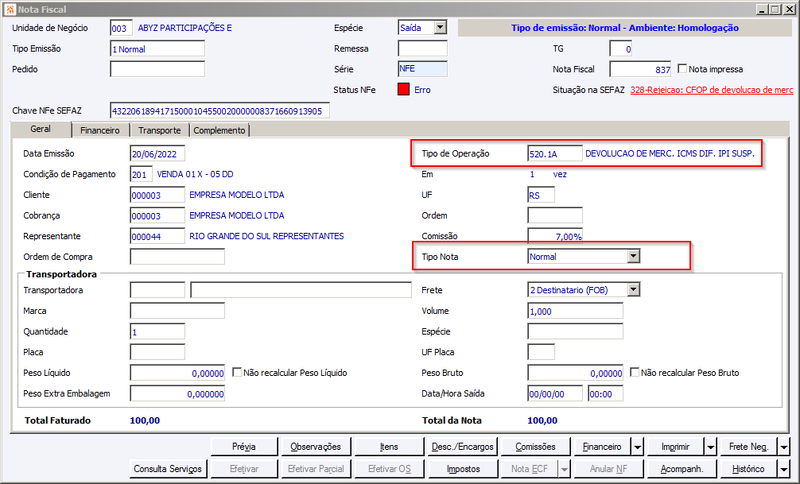Open the 328-Rejeicao SEFAZ situation link

[712, 90]
